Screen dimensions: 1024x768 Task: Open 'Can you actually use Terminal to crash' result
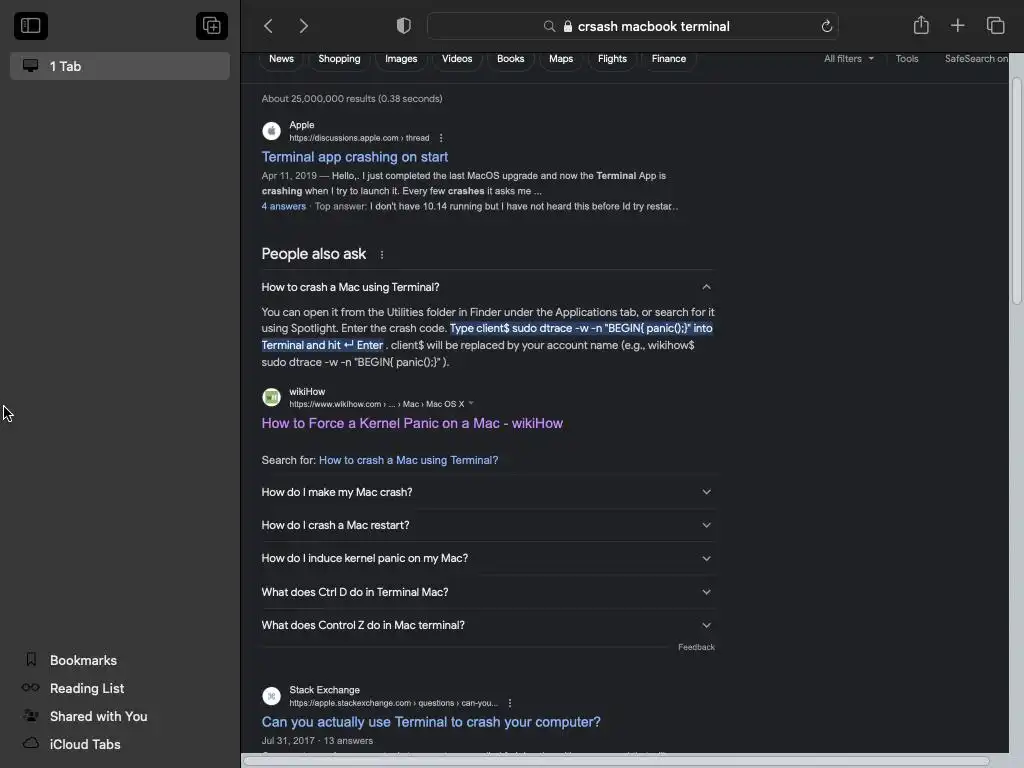(431, 722)
